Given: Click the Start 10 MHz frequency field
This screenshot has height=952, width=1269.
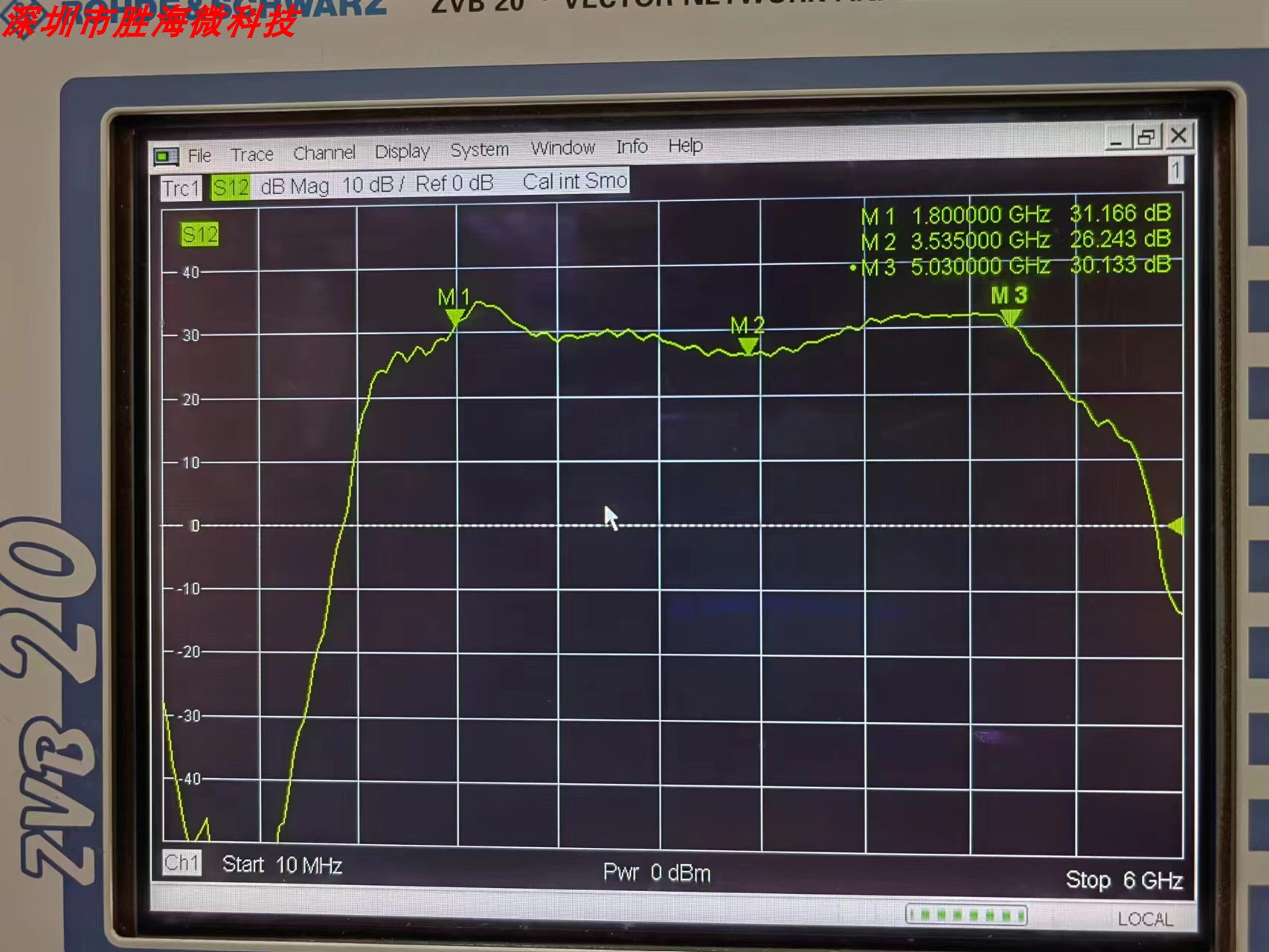Looking at the screenshot, I should click(x=282, y=865).
